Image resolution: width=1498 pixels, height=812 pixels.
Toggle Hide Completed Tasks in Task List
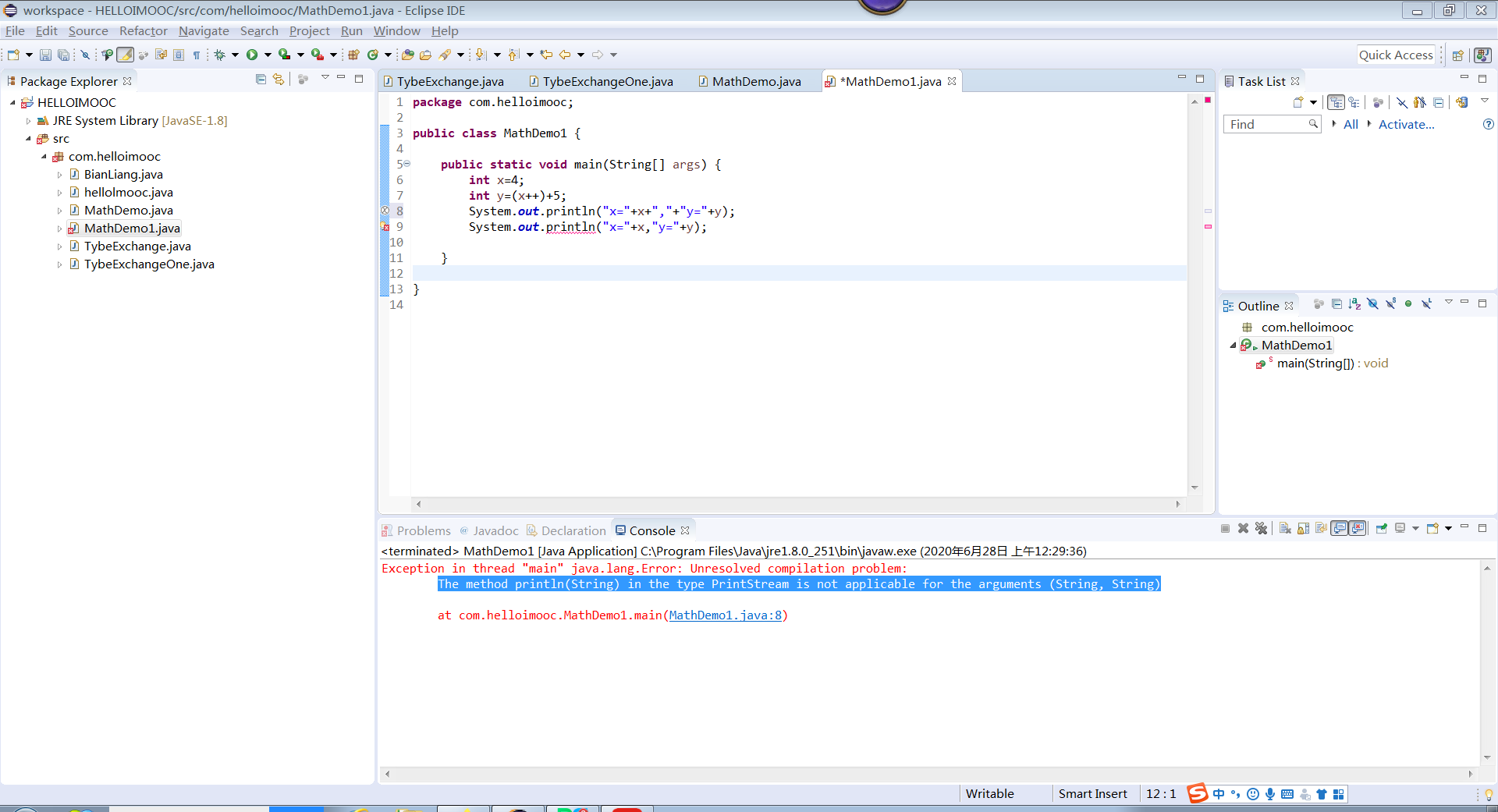tap(1402, 102)
